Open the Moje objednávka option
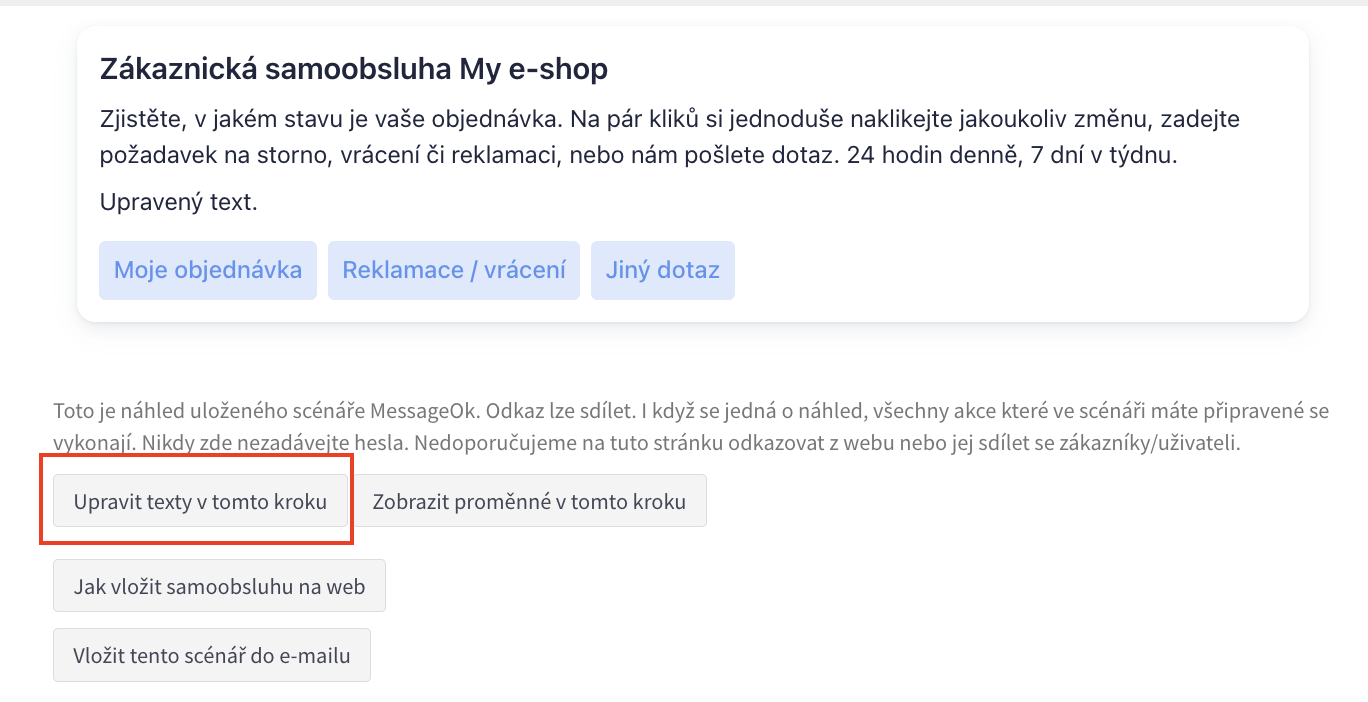Viewport: 1368px width, 702px height. [208, 270]
